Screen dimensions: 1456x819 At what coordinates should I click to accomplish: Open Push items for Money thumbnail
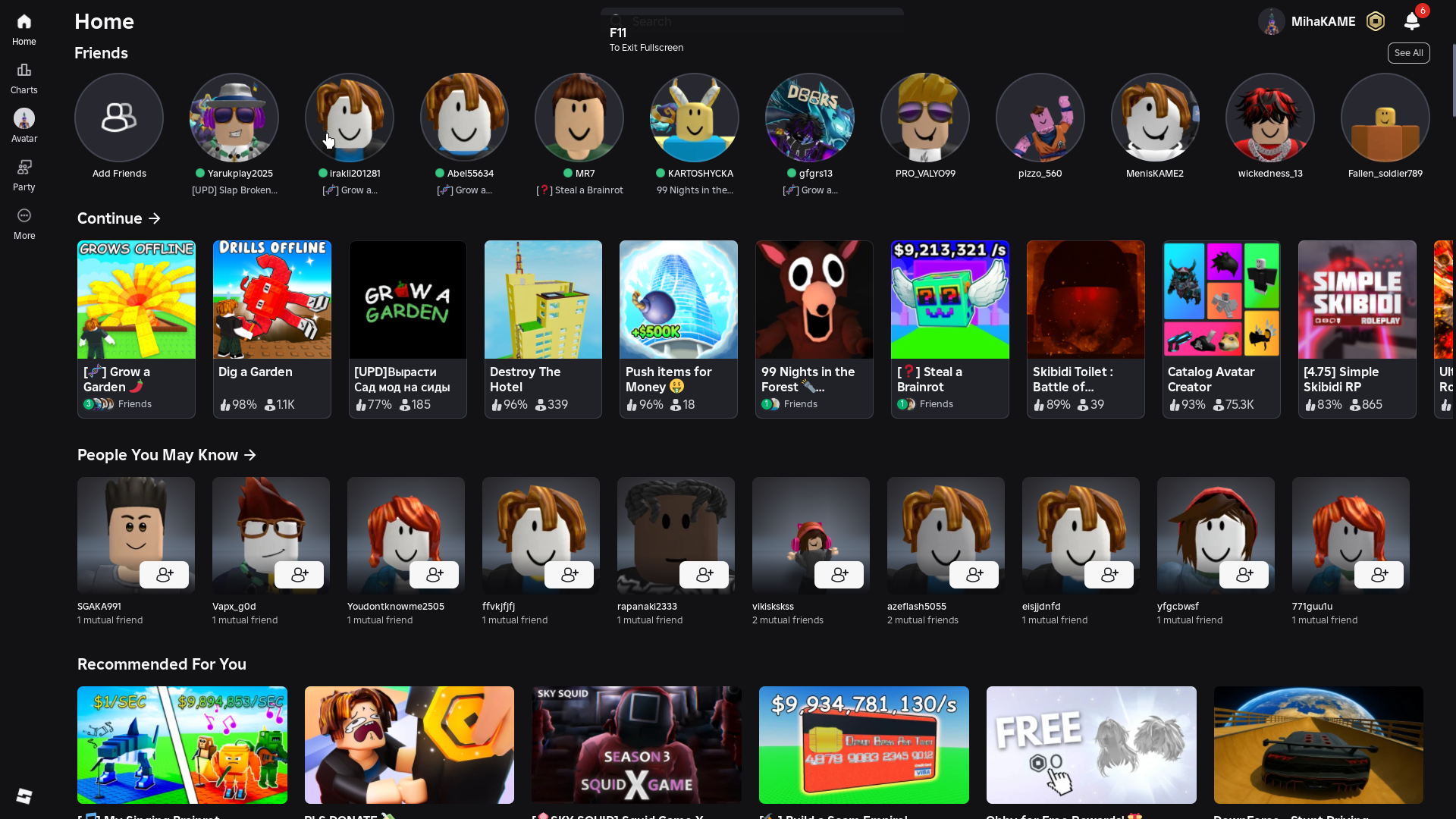[x=679, y=300]
